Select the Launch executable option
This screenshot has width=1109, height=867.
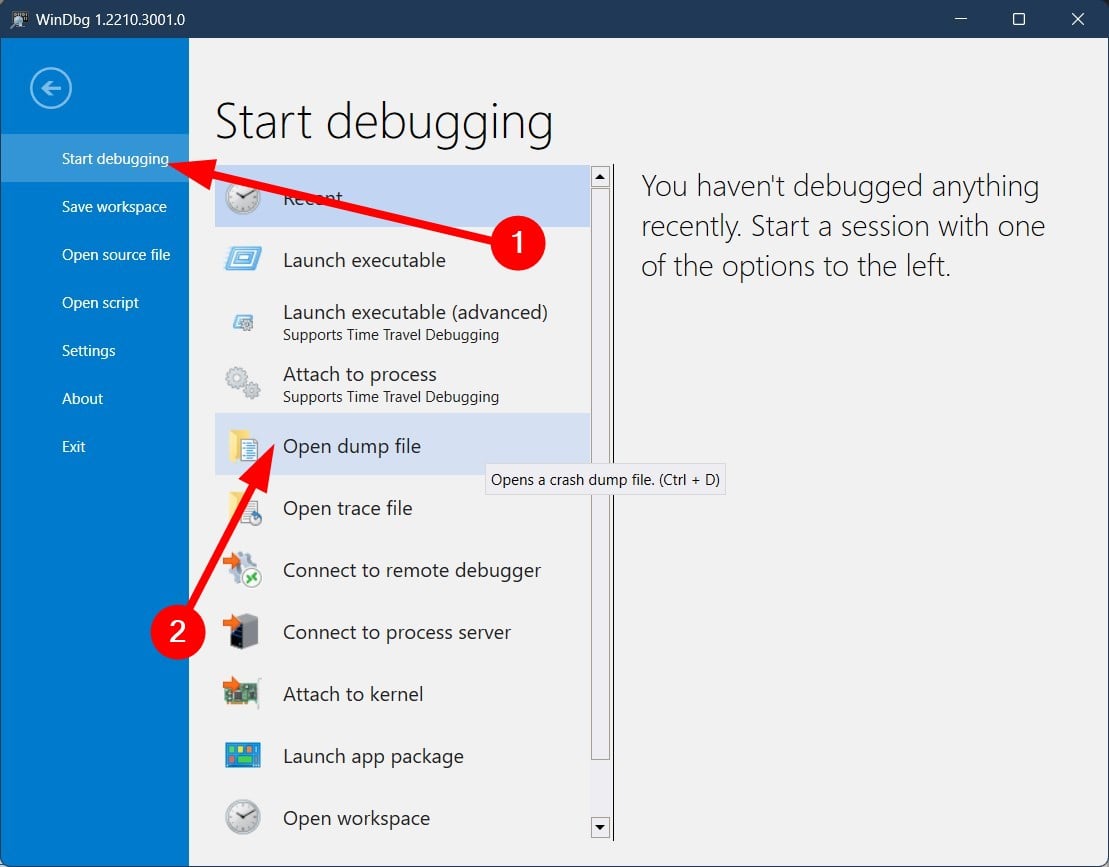402,260
